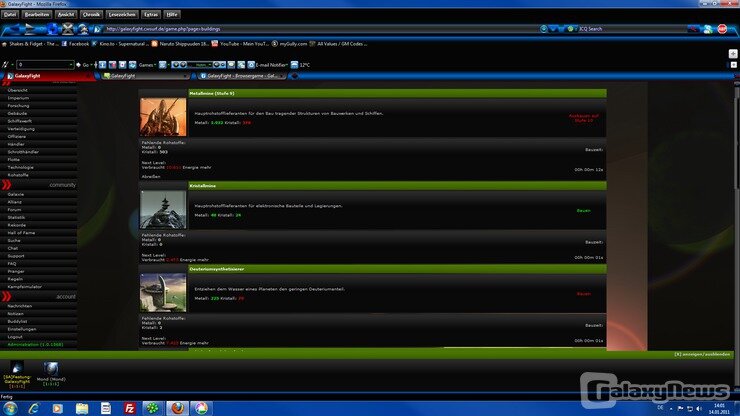Switch to GalaxyFight - Browsergame tab
The height and width of the screenshot is (416, 740).
[x=242, y=76]
